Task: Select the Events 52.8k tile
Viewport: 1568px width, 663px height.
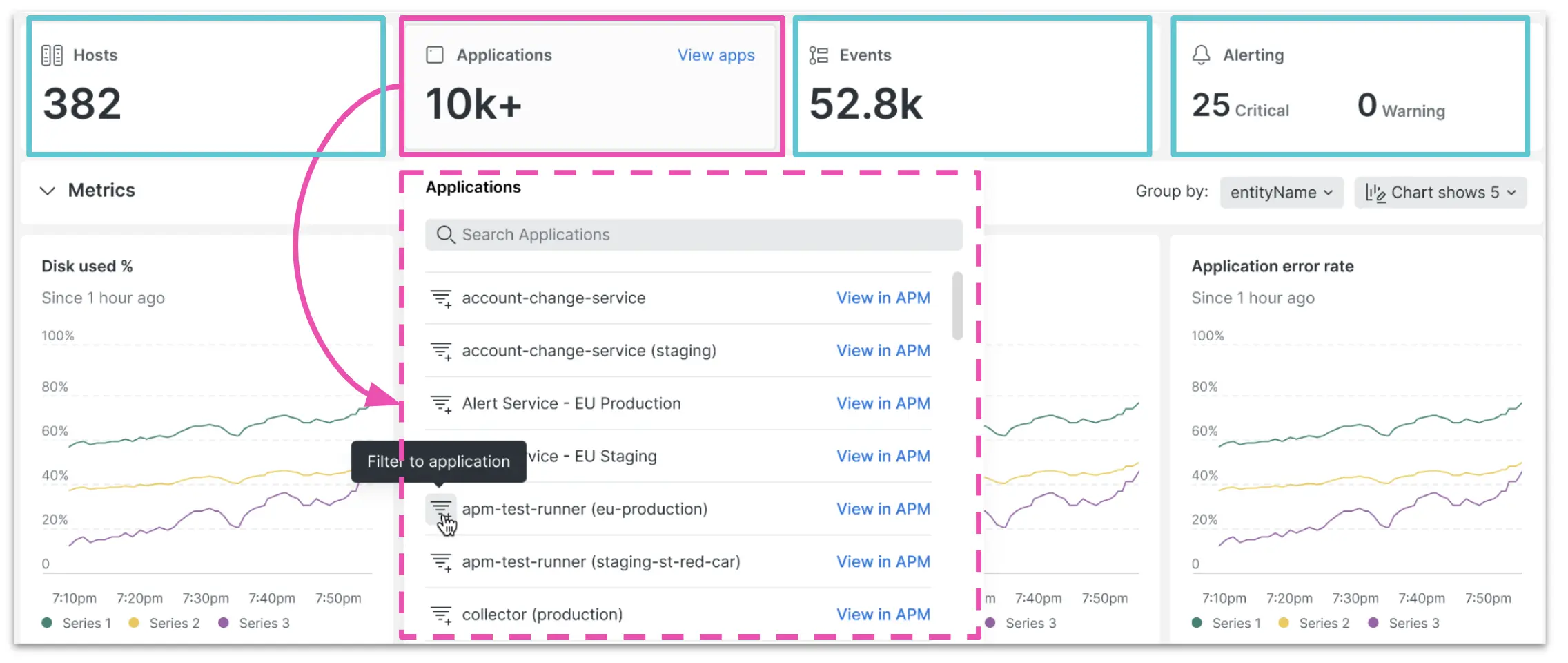Action: 972,87
